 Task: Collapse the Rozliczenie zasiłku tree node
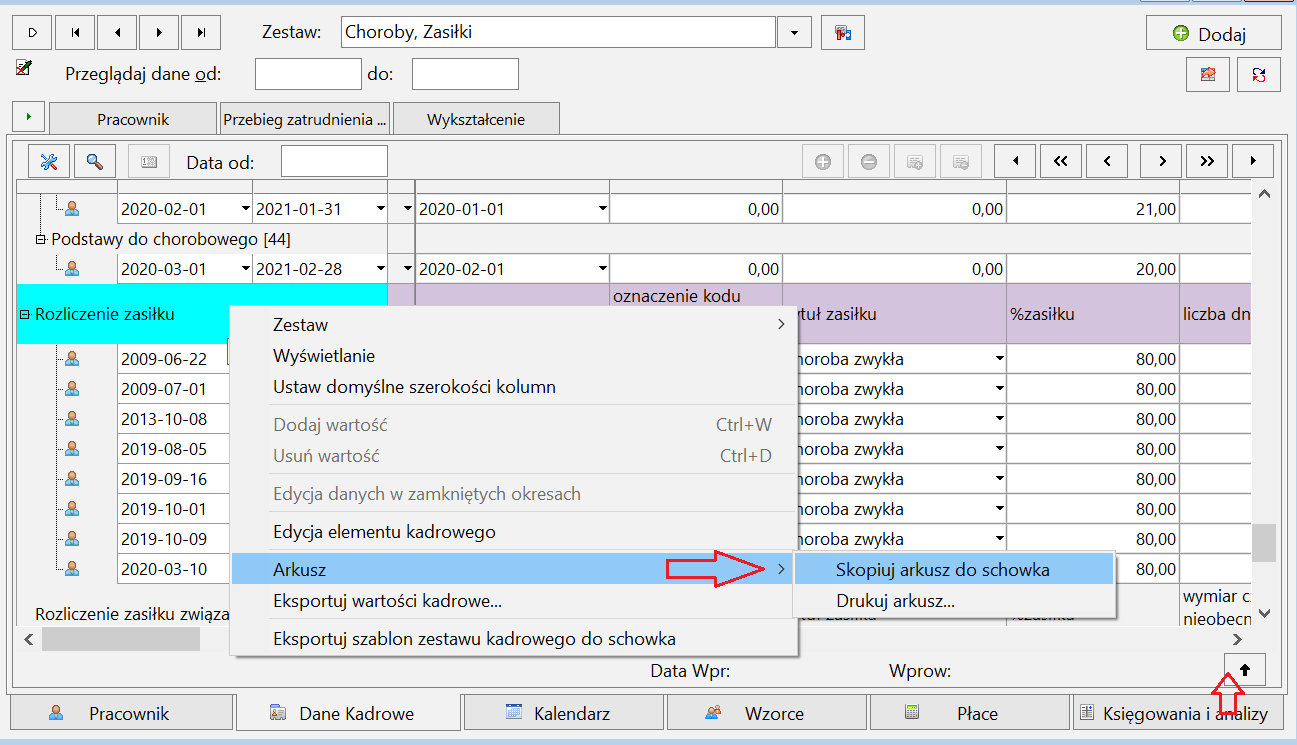coord(25,314)
